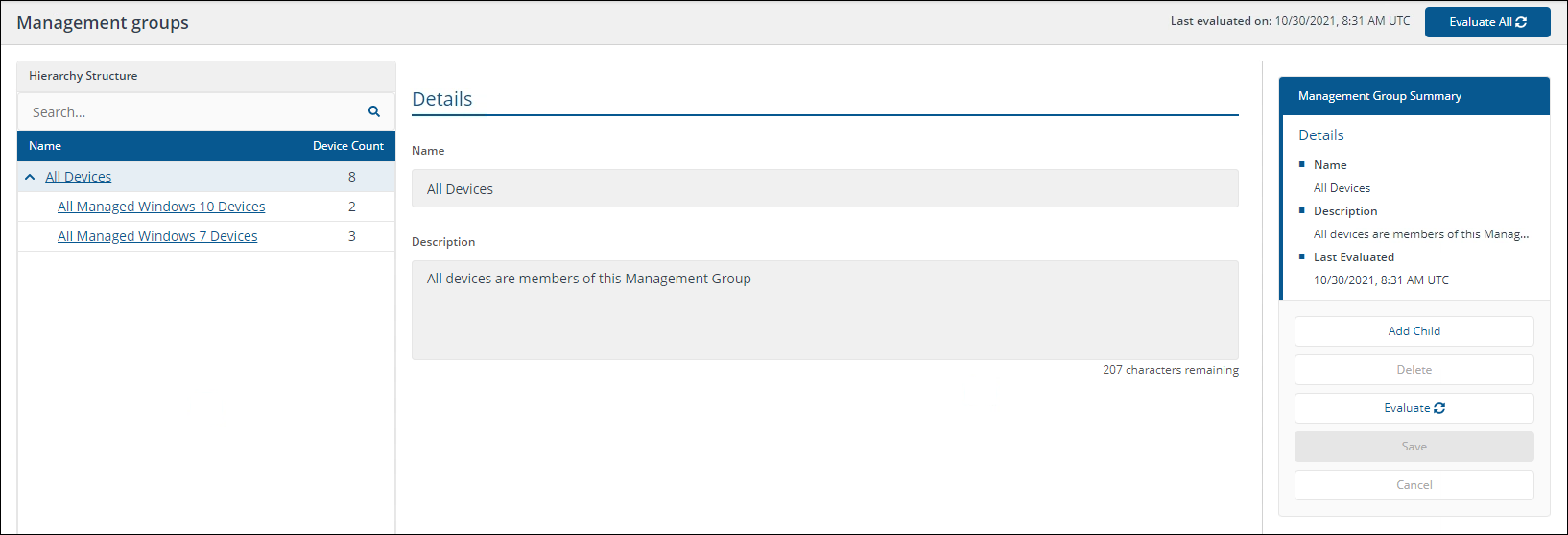The height and width of the screenshot is (535, 1568).
Task: Click the search magnifier icon
Action: click(x=374, y=112)
